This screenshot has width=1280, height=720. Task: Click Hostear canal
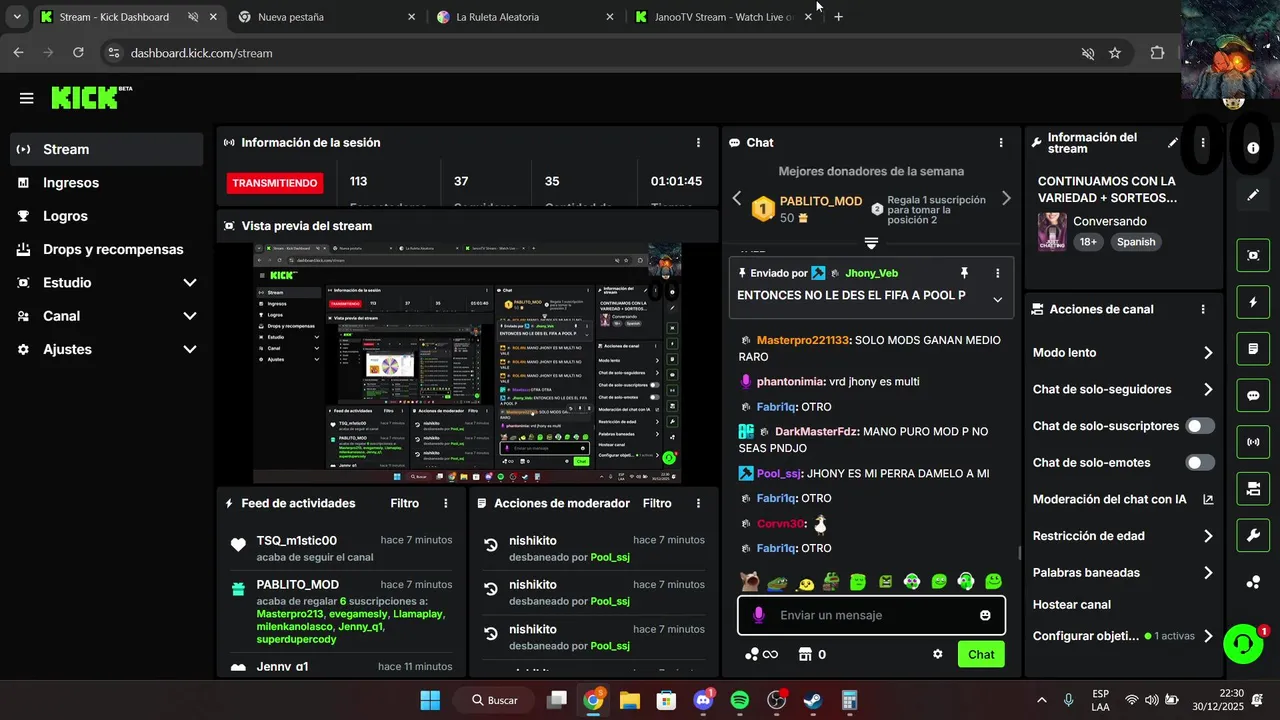tap(1071, 604)
